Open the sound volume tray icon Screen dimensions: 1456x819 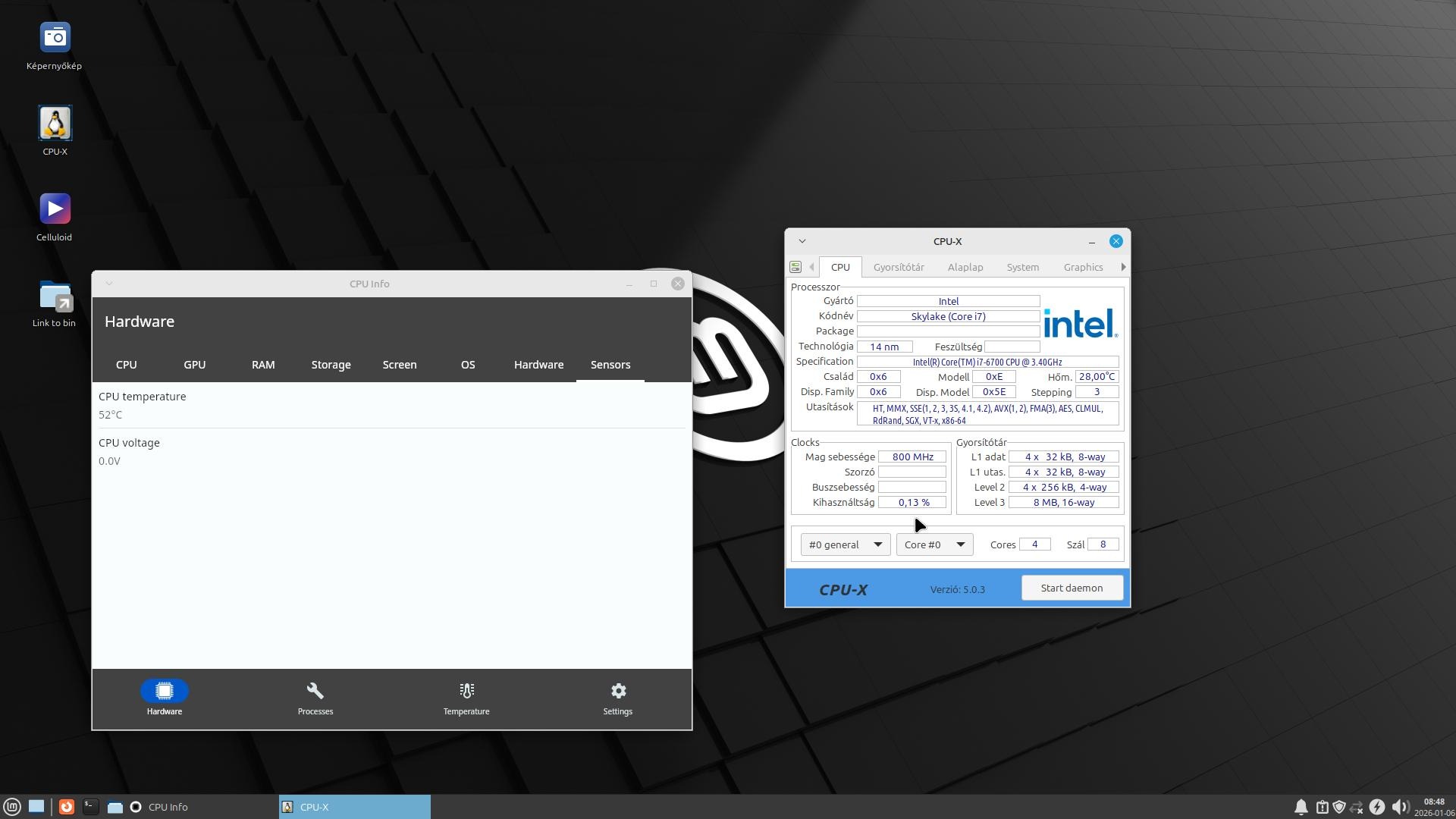(x=1400, y=807)
